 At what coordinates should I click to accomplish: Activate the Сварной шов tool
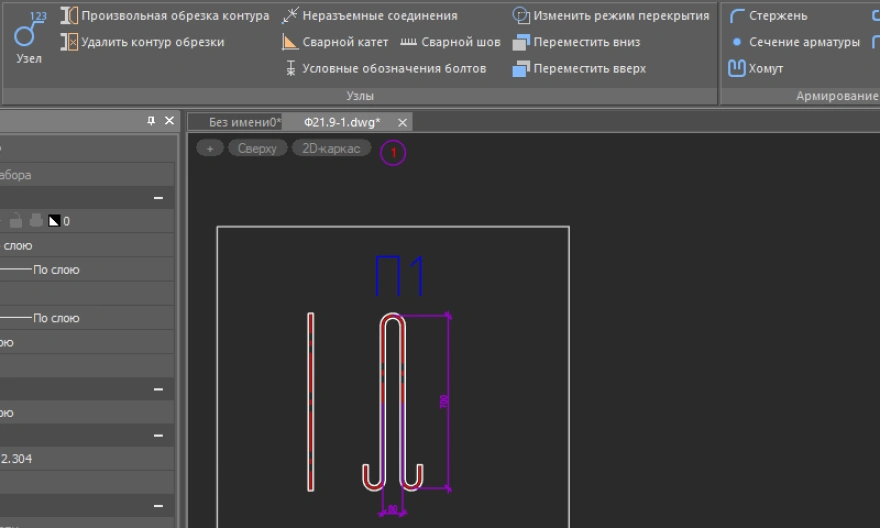click(x=450, y=42)
